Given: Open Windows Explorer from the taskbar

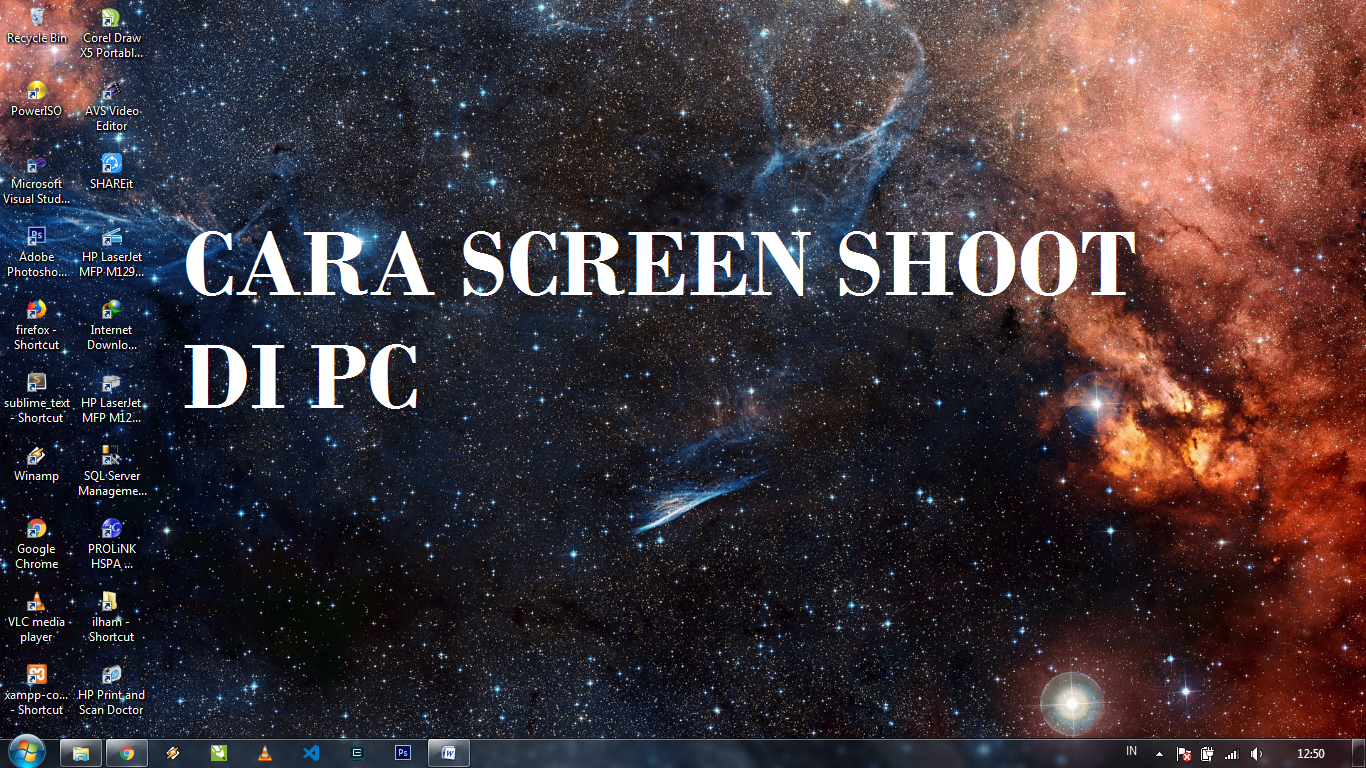Looking at the screenshot, I should coord(80,753).
